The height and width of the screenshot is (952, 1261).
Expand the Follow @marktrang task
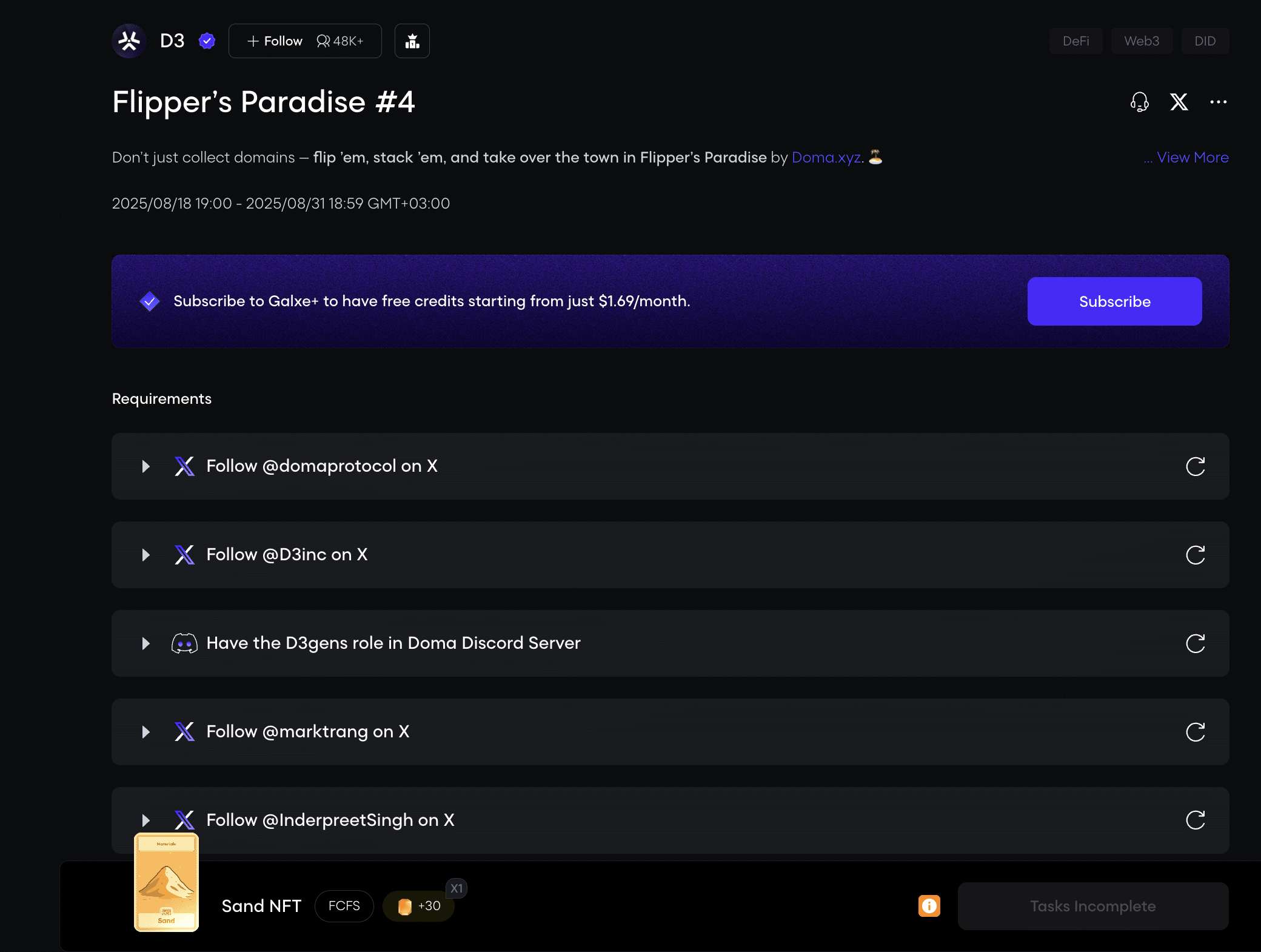(145, 732)
